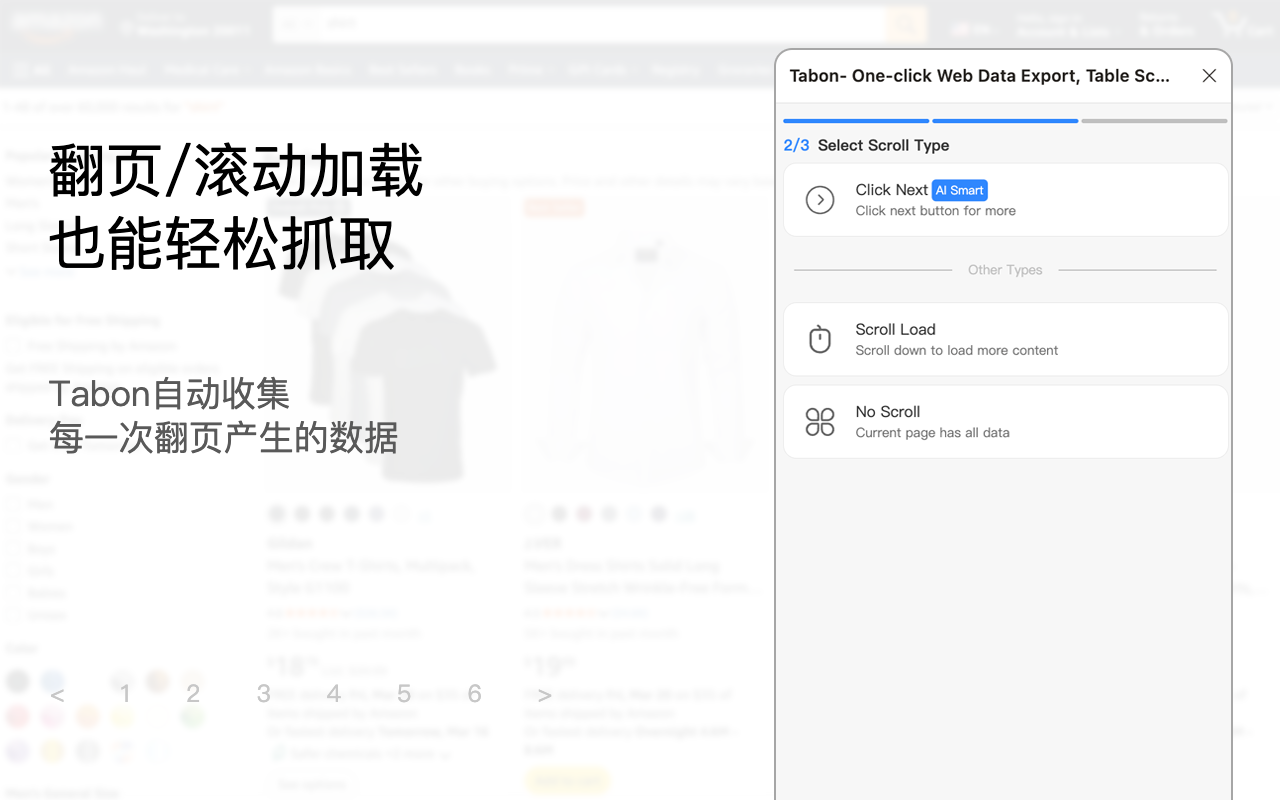1280x800 pixels.
Task: Click the mouse icon for Scroll Load
Action: [x=820, y=340]
